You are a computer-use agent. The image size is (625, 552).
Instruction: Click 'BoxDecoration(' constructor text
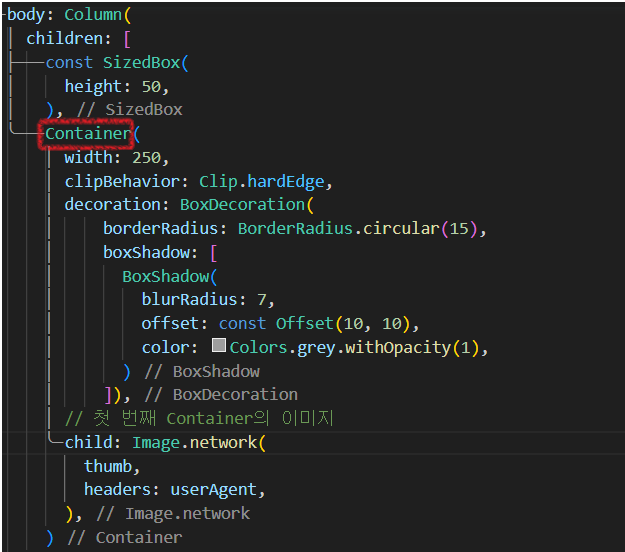point(247,205)
